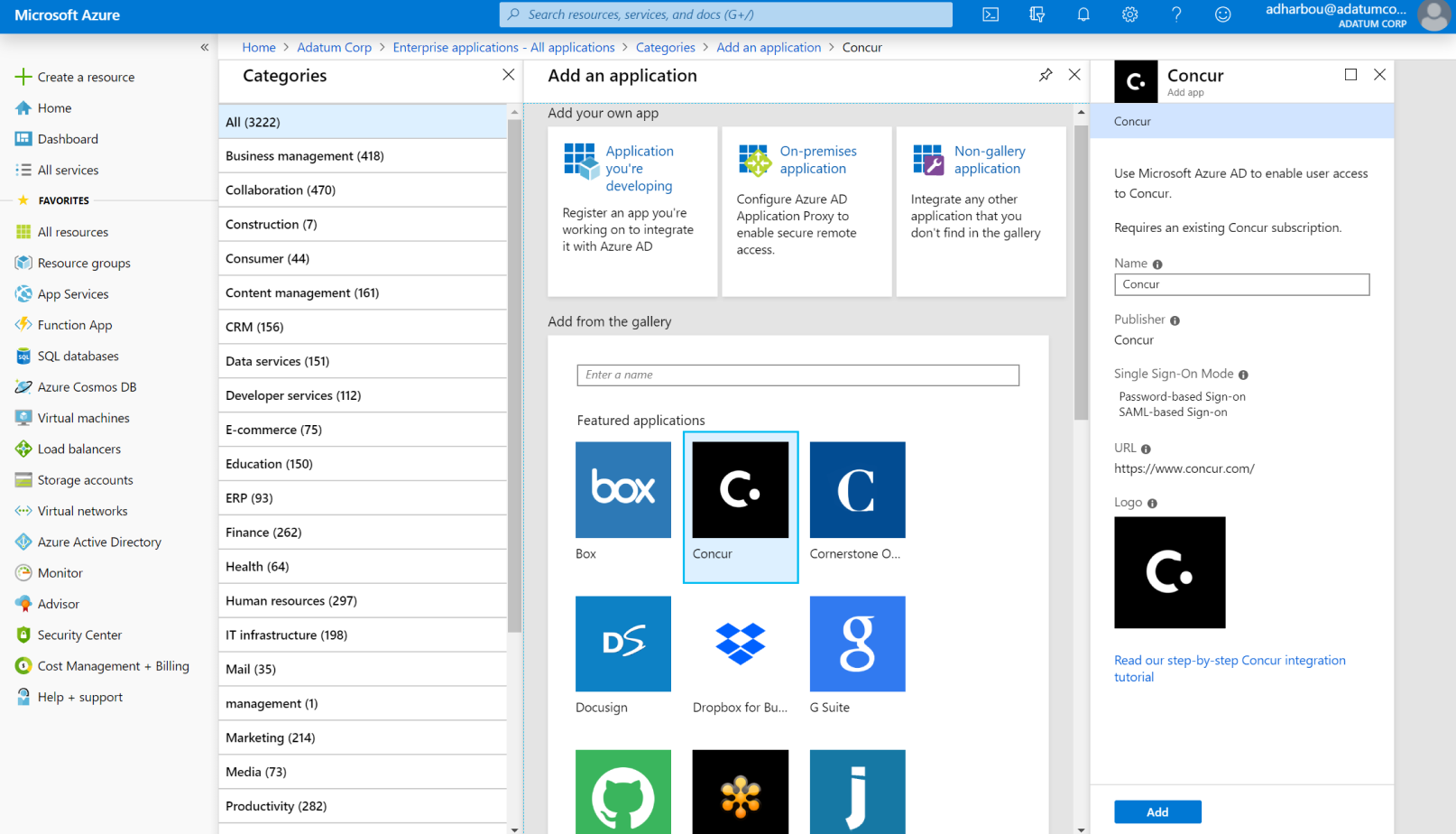Viewport: 1456px width, 834px height.
Task: Open the CRM category filter
Action: point(254,327)
